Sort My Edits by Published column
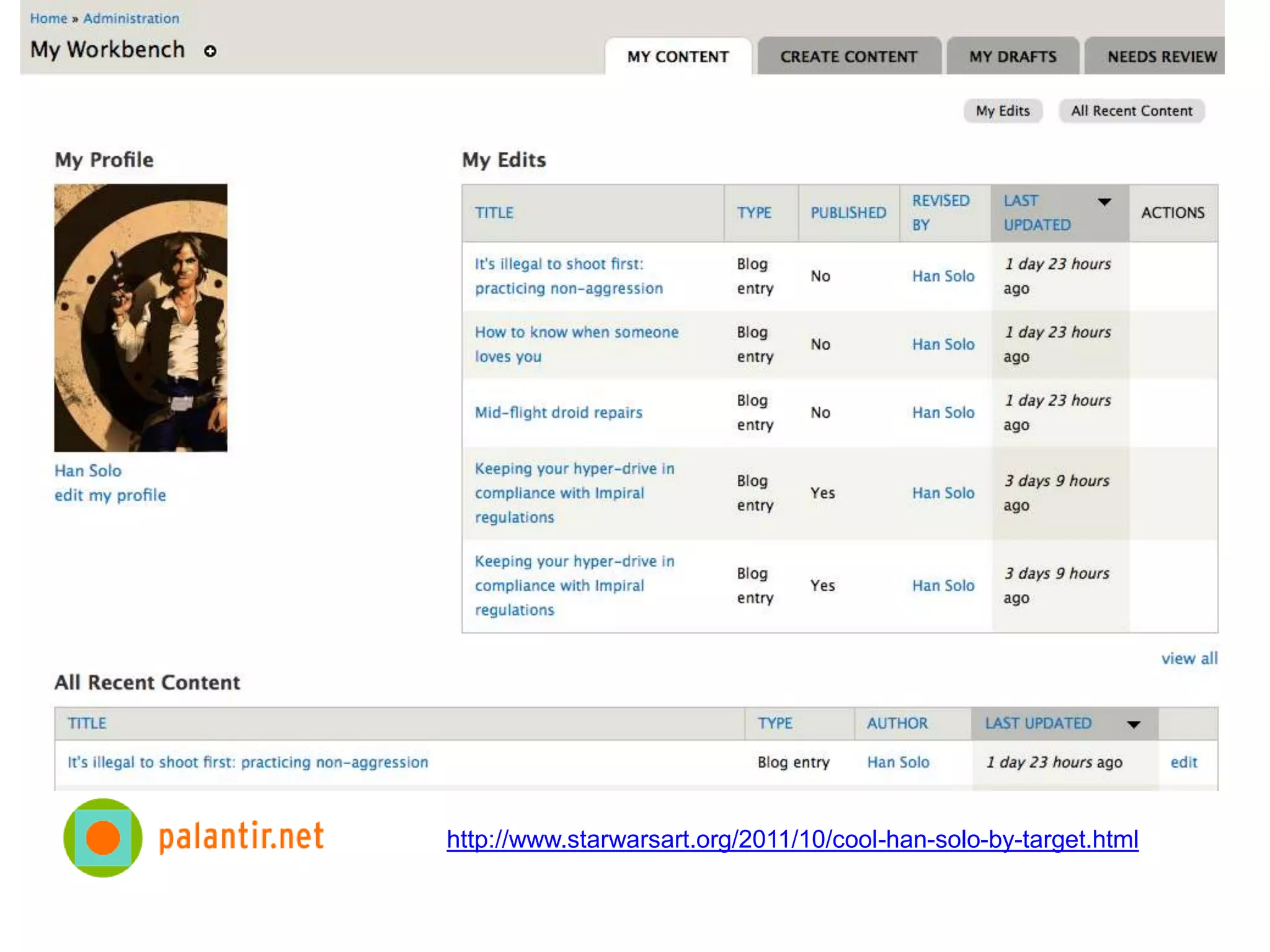1270x952 pixels. pos(848,213)
